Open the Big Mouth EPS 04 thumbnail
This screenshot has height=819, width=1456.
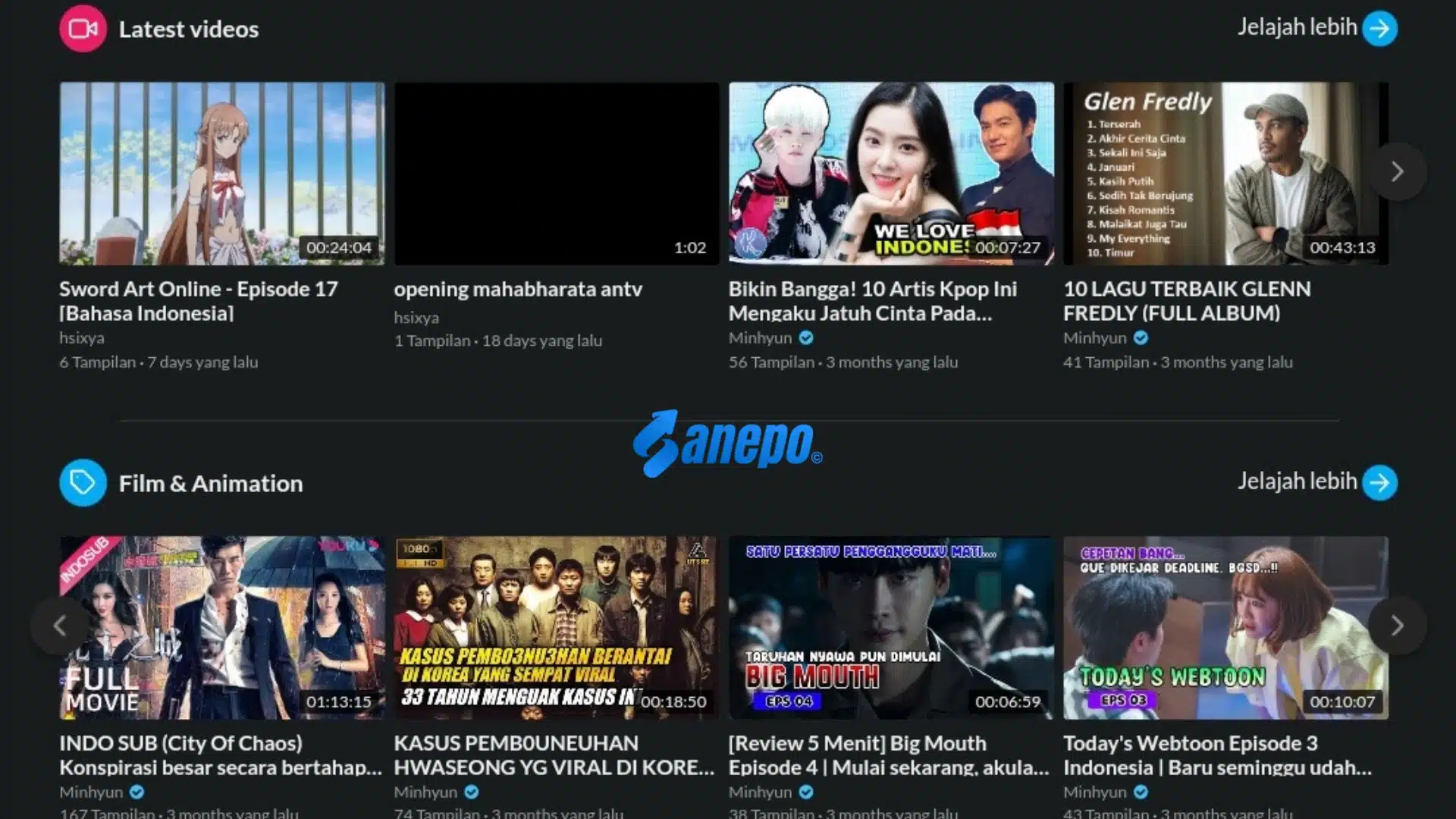tap(891, 628)
